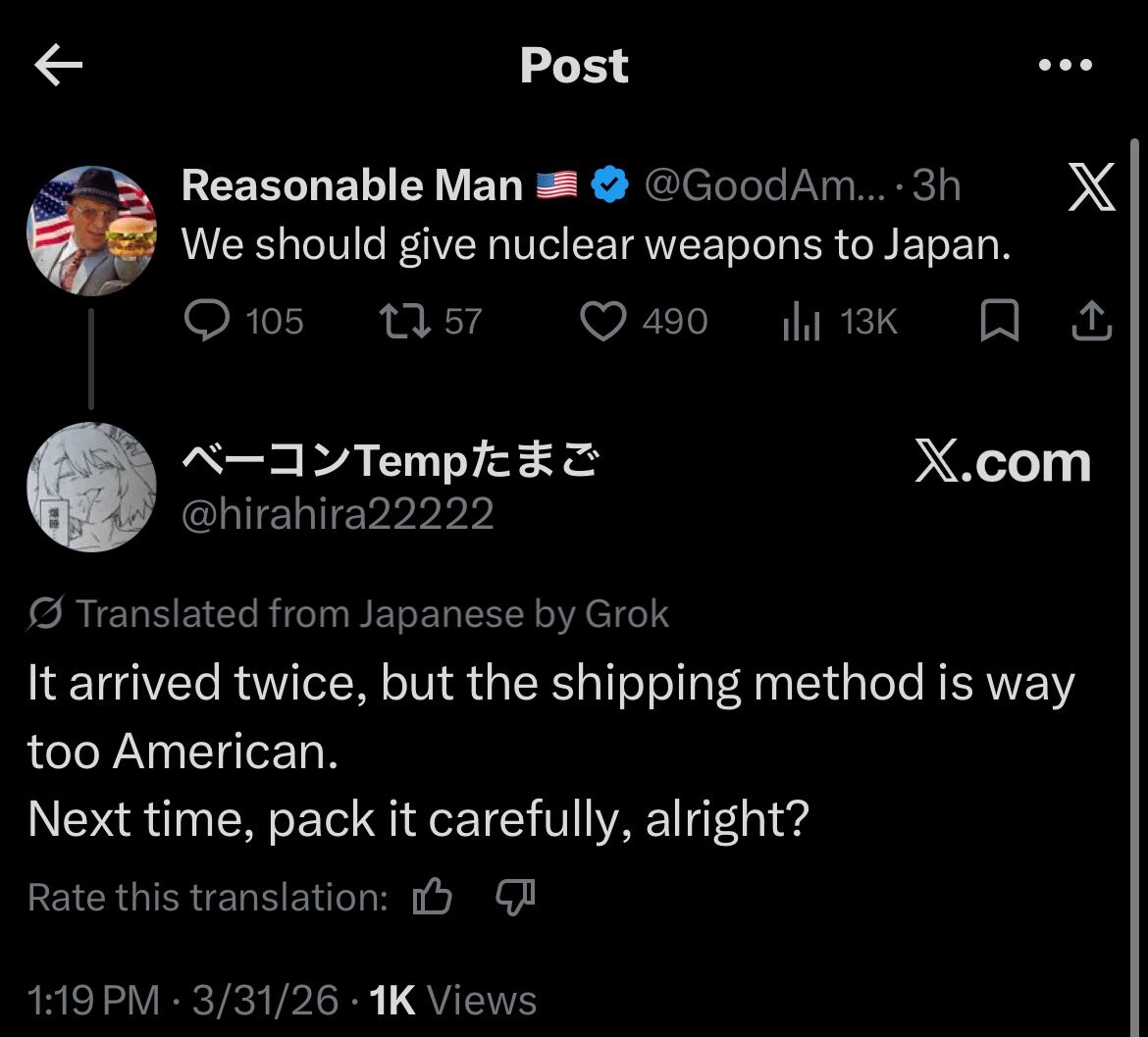Click the verified badge next to Reasonable Man

click(x=608, y=183)
